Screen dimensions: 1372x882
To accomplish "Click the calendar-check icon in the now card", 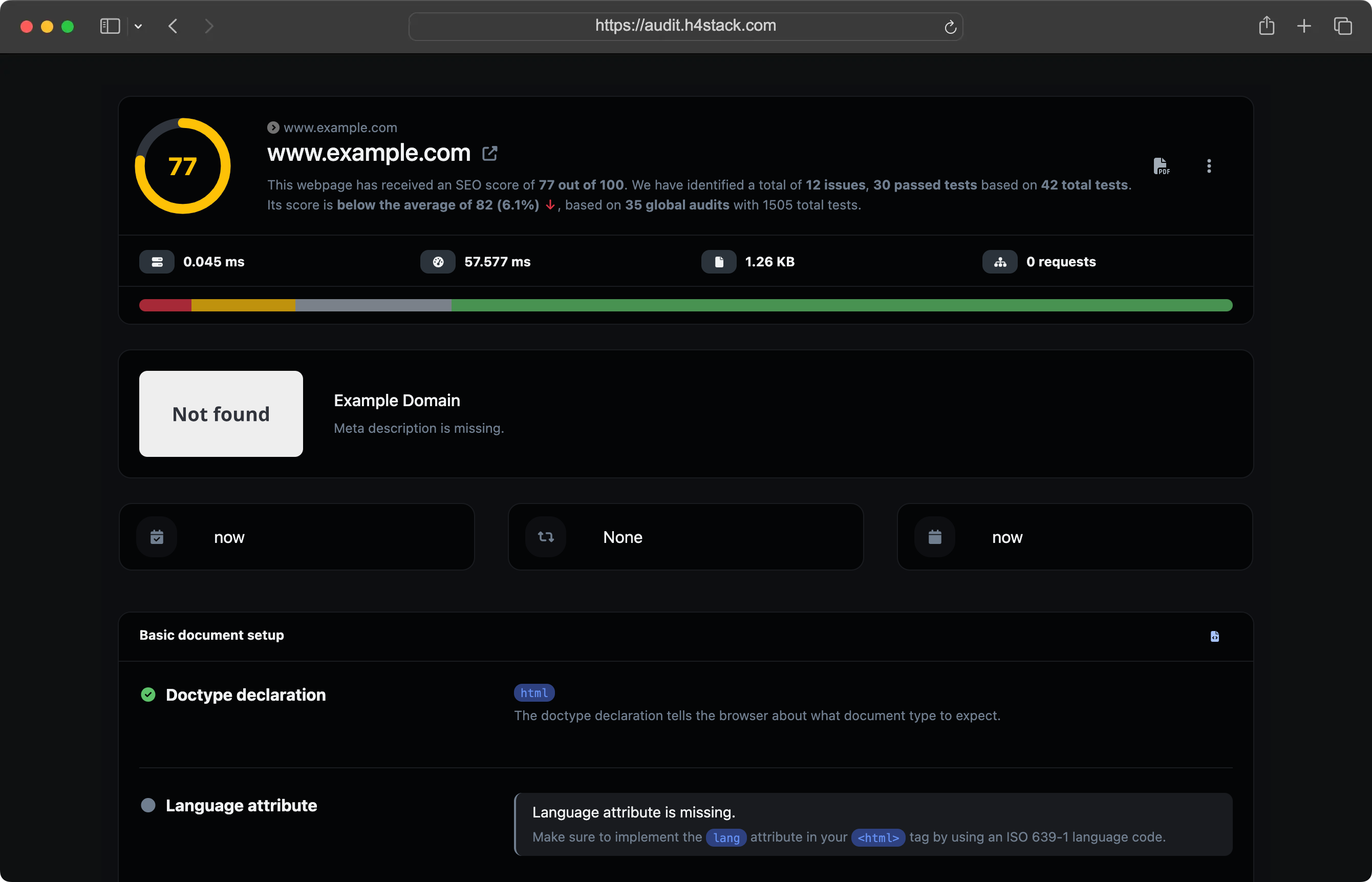I will pos(157,537).
